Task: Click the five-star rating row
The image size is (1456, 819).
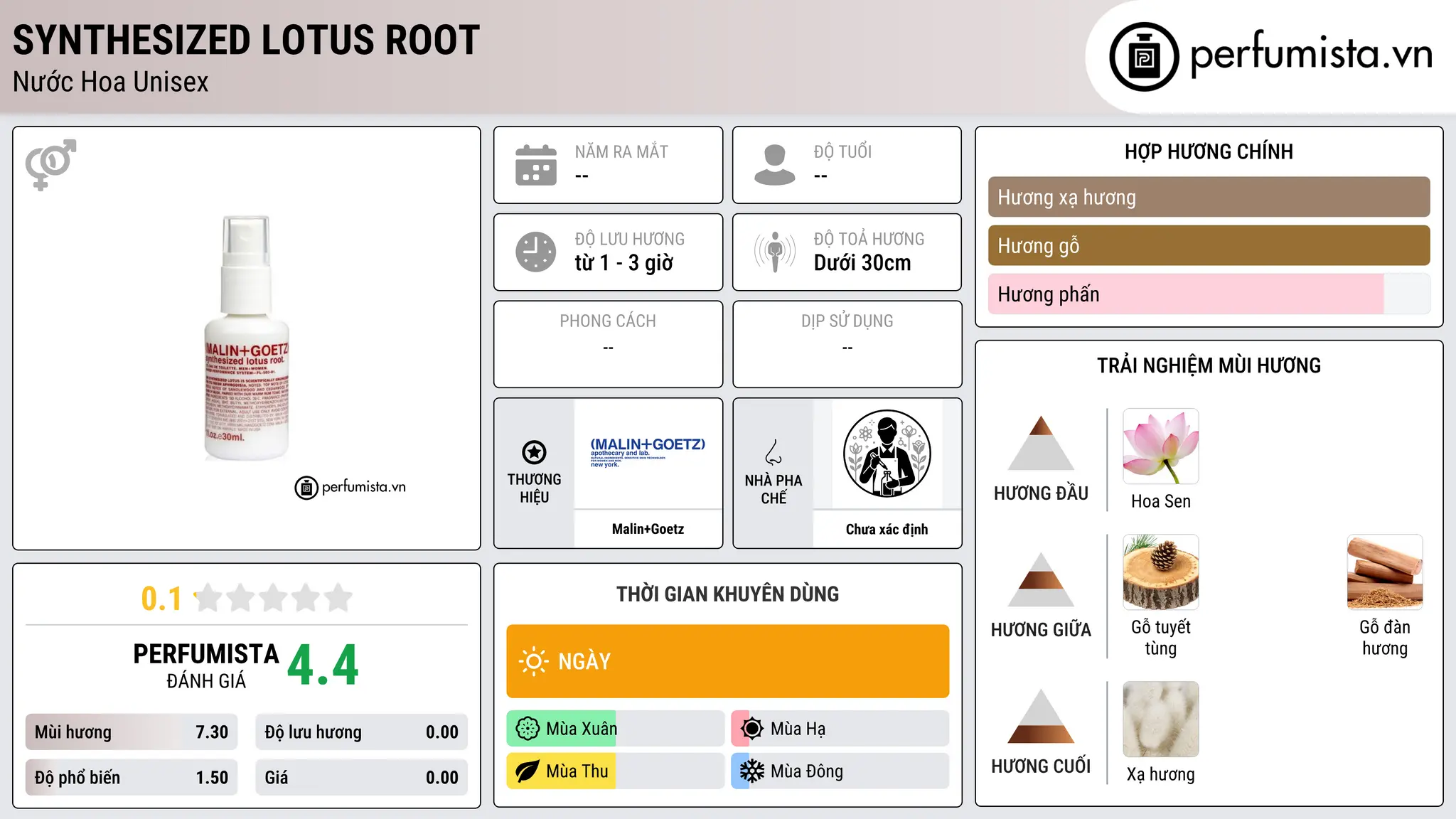Action: coord(273,598)
